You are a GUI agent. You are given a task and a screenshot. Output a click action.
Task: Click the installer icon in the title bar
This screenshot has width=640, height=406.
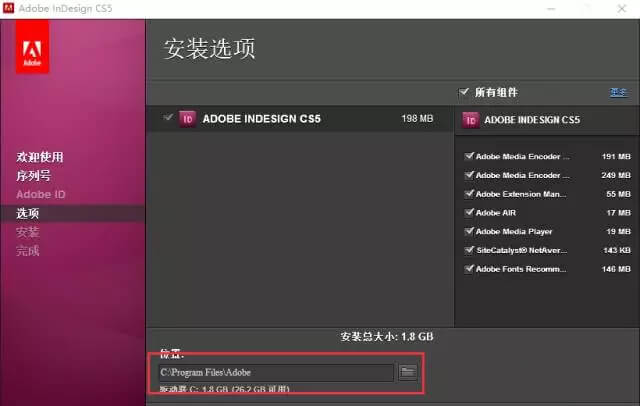[x=8, y=8]
